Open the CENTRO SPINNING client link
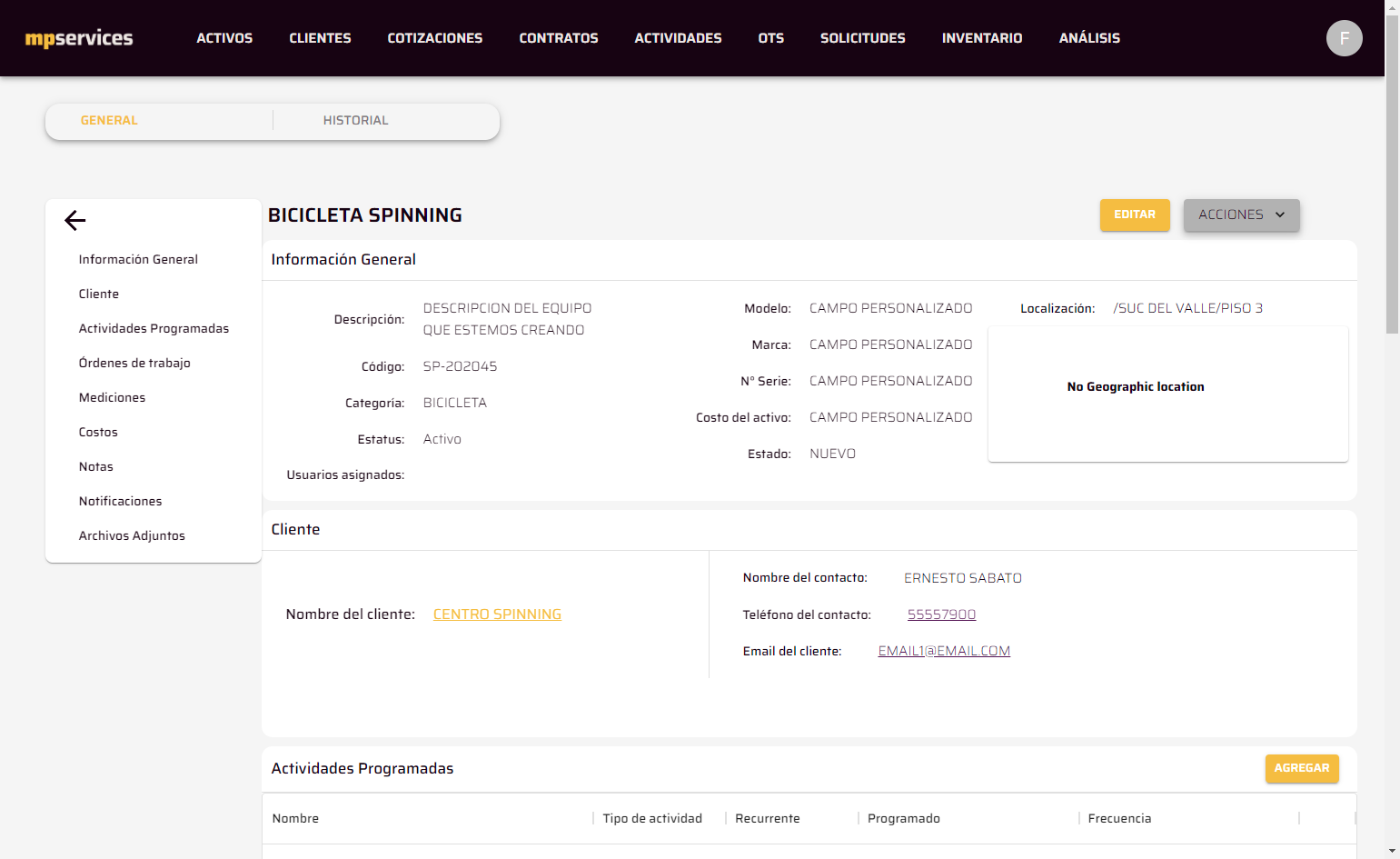Screen dimensions: 1400x859 497,614
